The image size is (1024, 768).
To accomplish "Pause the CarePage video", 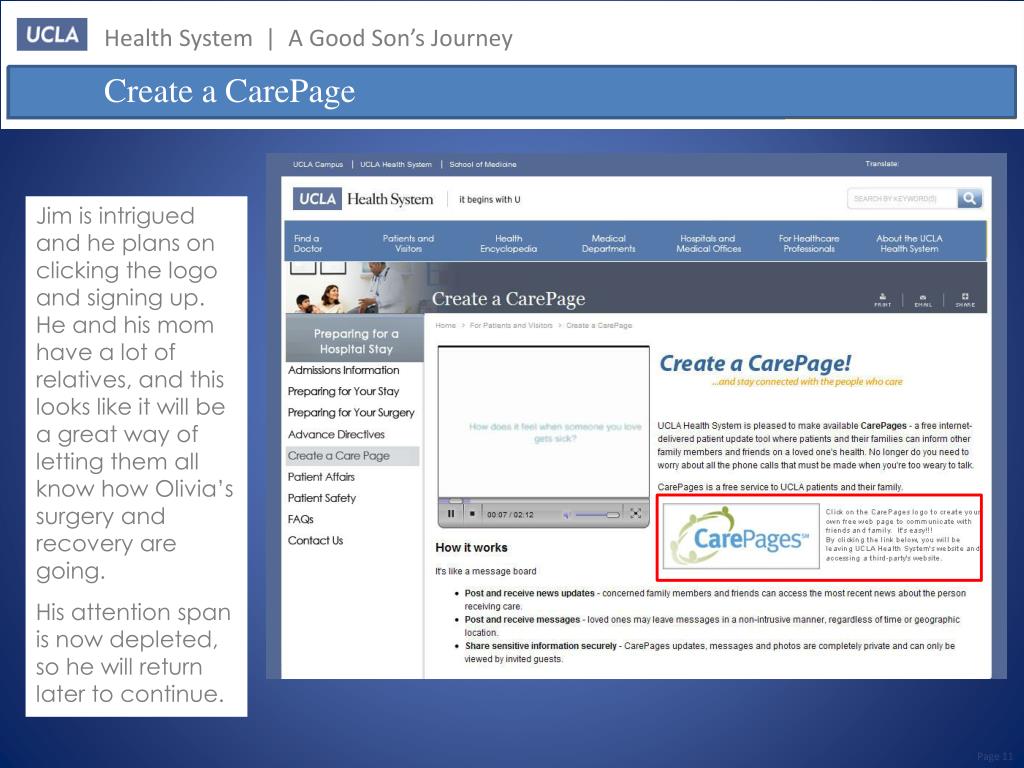I will click(451, 514).
